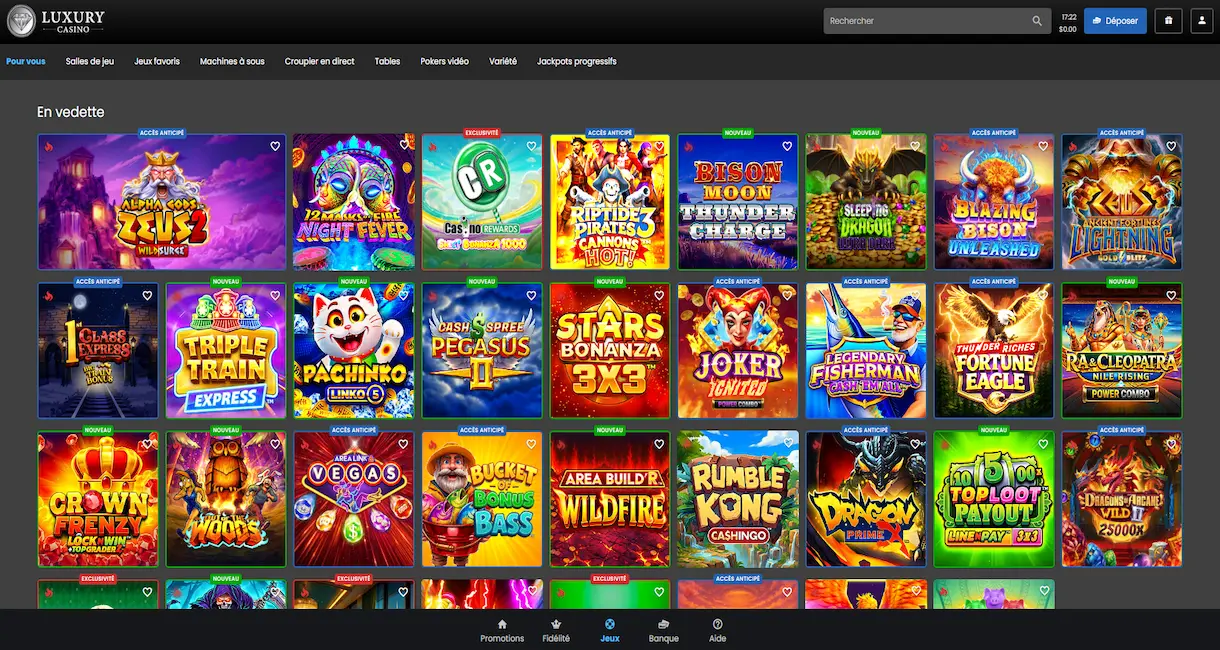Open Dragon Prime game thumbnail
This screenshot has height=650, width=1220.
pyautogui.click(x=866, y=499)
